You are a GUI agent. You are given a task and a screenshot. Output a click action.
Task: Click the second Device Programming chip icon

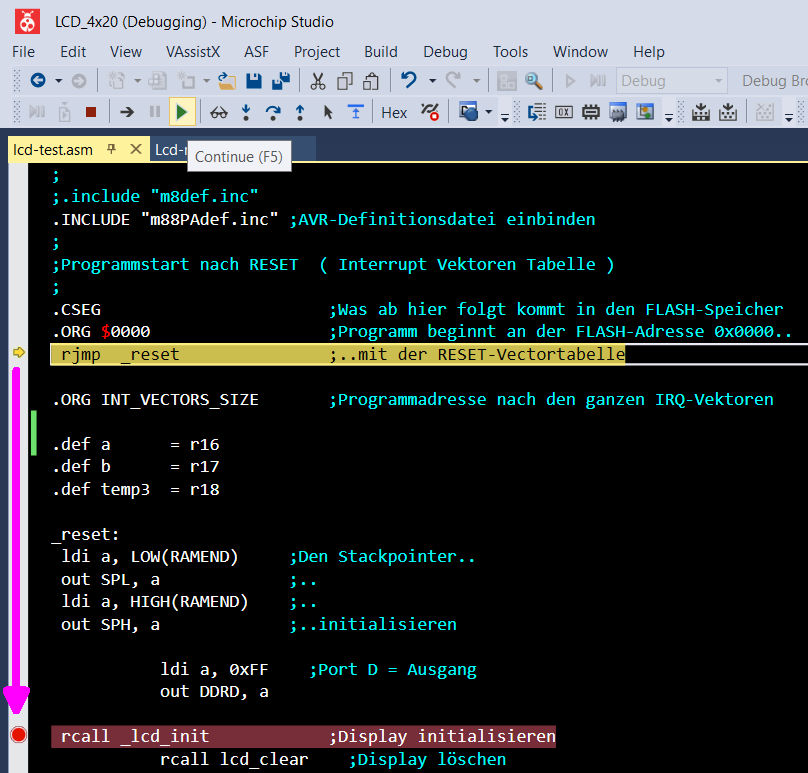tap(728, 112)
